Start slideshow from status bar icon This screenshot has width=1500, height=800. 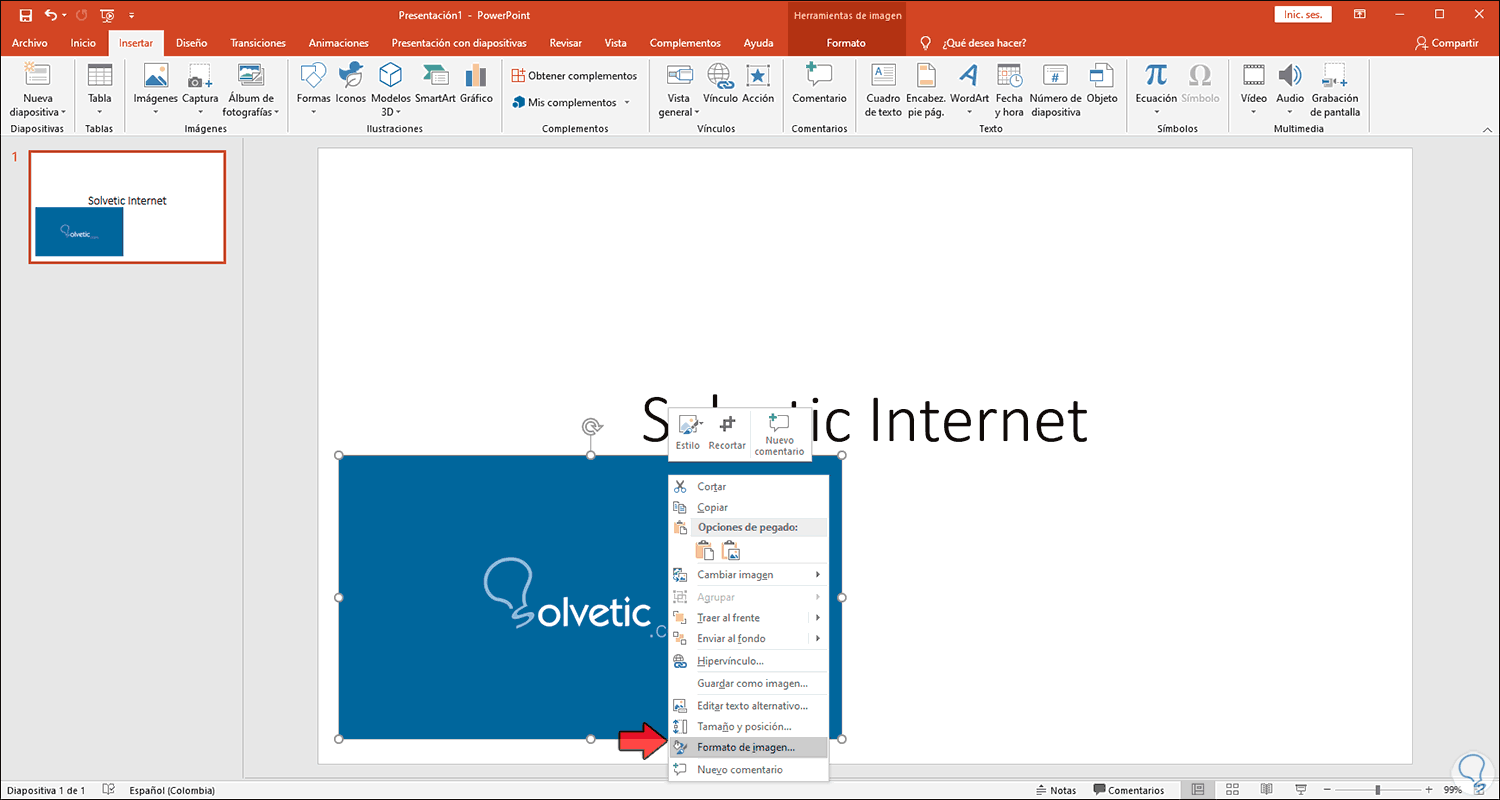click(x=1300, y=790)
